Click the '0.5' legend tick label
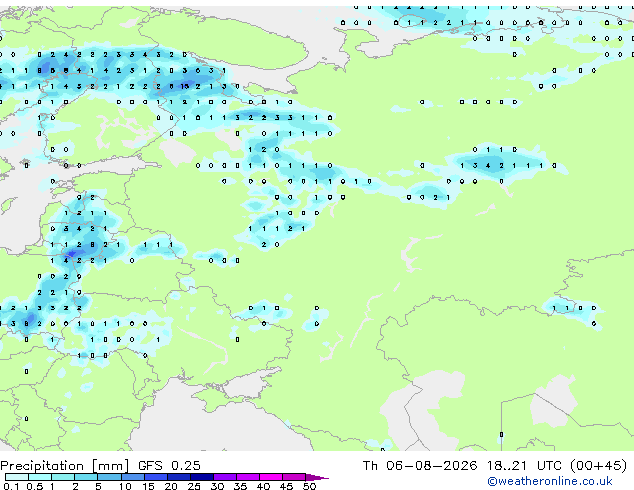This screenshot has height=490, width=634. click(x=34, y=486)
